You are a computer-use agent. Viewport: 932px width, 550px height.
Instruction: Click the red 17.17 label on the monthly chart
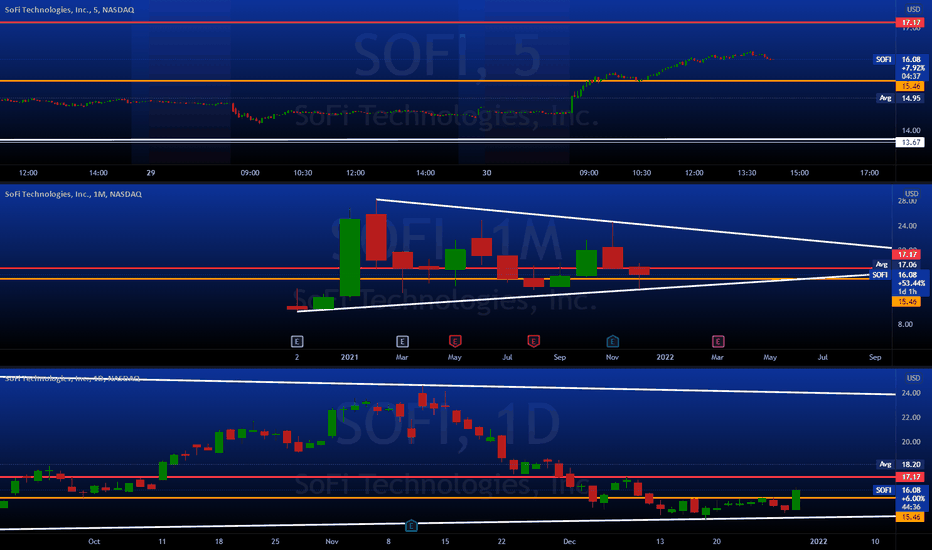[x=907, y=254]
